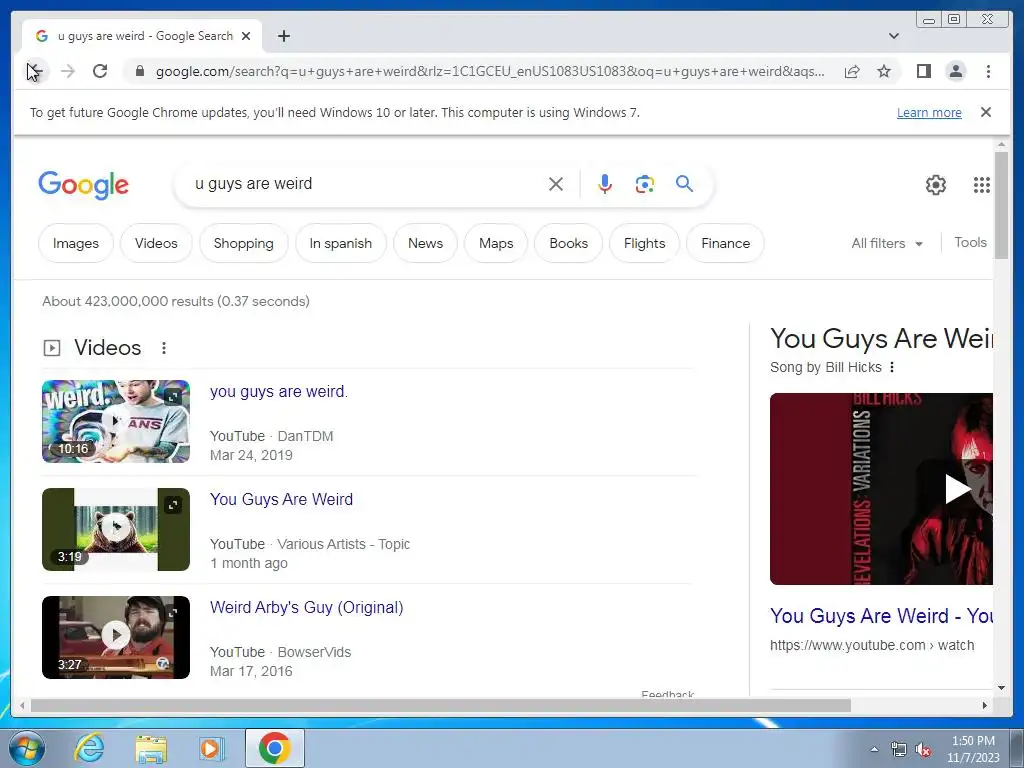The width and height of the screenshot is (1024, 768).
Task: Follow the Learn more link
Action: tap(929, 112)
